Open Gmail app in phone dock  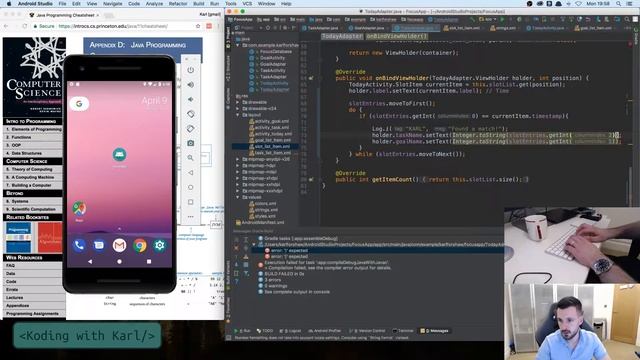coord(120,245)
